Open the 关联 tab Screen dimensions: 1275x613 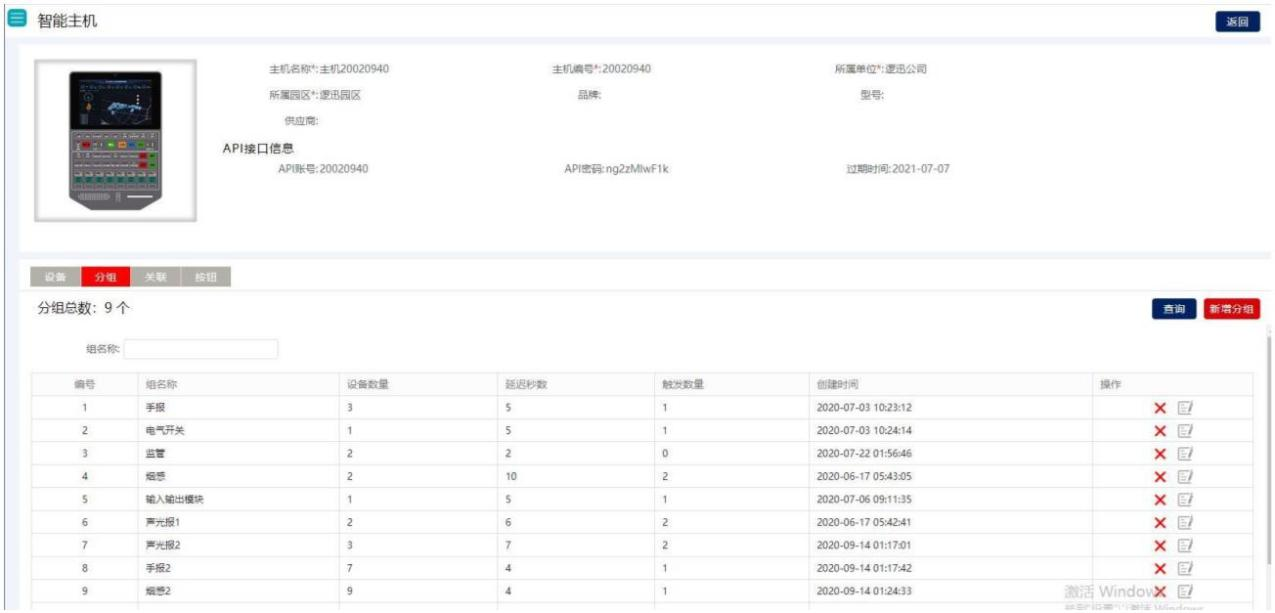[156, 278]
